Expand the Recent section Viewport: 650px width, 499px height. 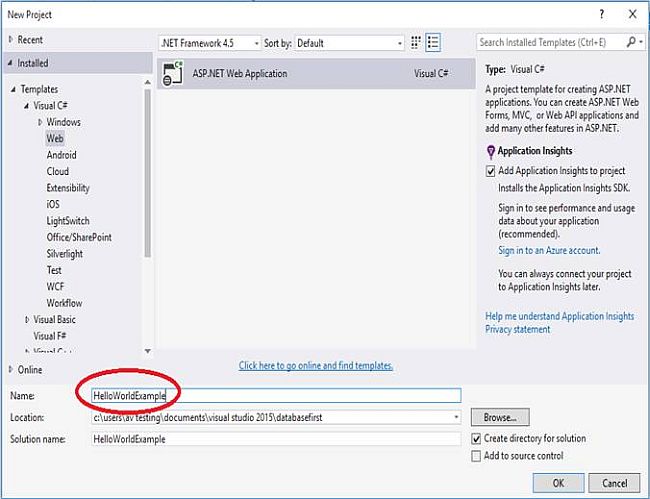pos(12,40)
